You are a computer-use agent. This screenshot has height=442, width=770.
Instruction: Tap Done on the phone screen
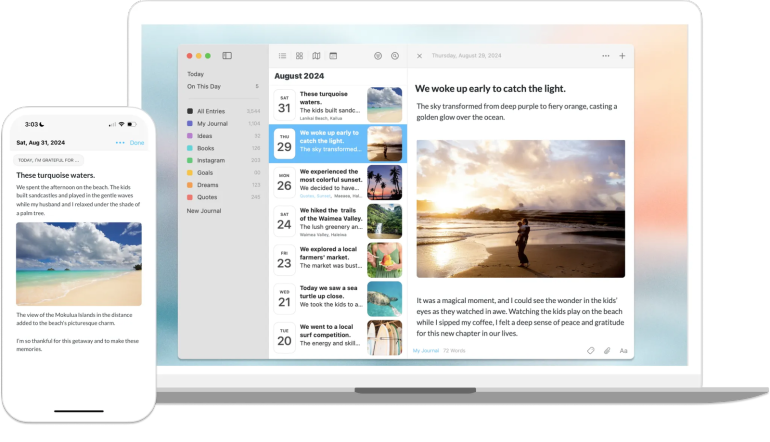pos(137,143)
